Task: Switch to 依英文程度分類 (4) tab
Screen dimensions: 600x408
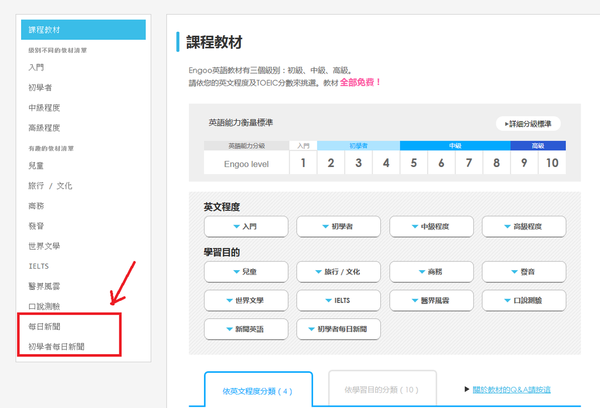Action: click(x=259, y=391)
